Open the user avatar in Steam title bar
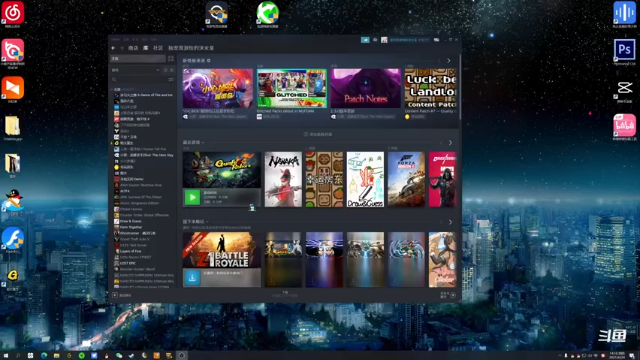640x360 pixels. (x=384, y=40)
